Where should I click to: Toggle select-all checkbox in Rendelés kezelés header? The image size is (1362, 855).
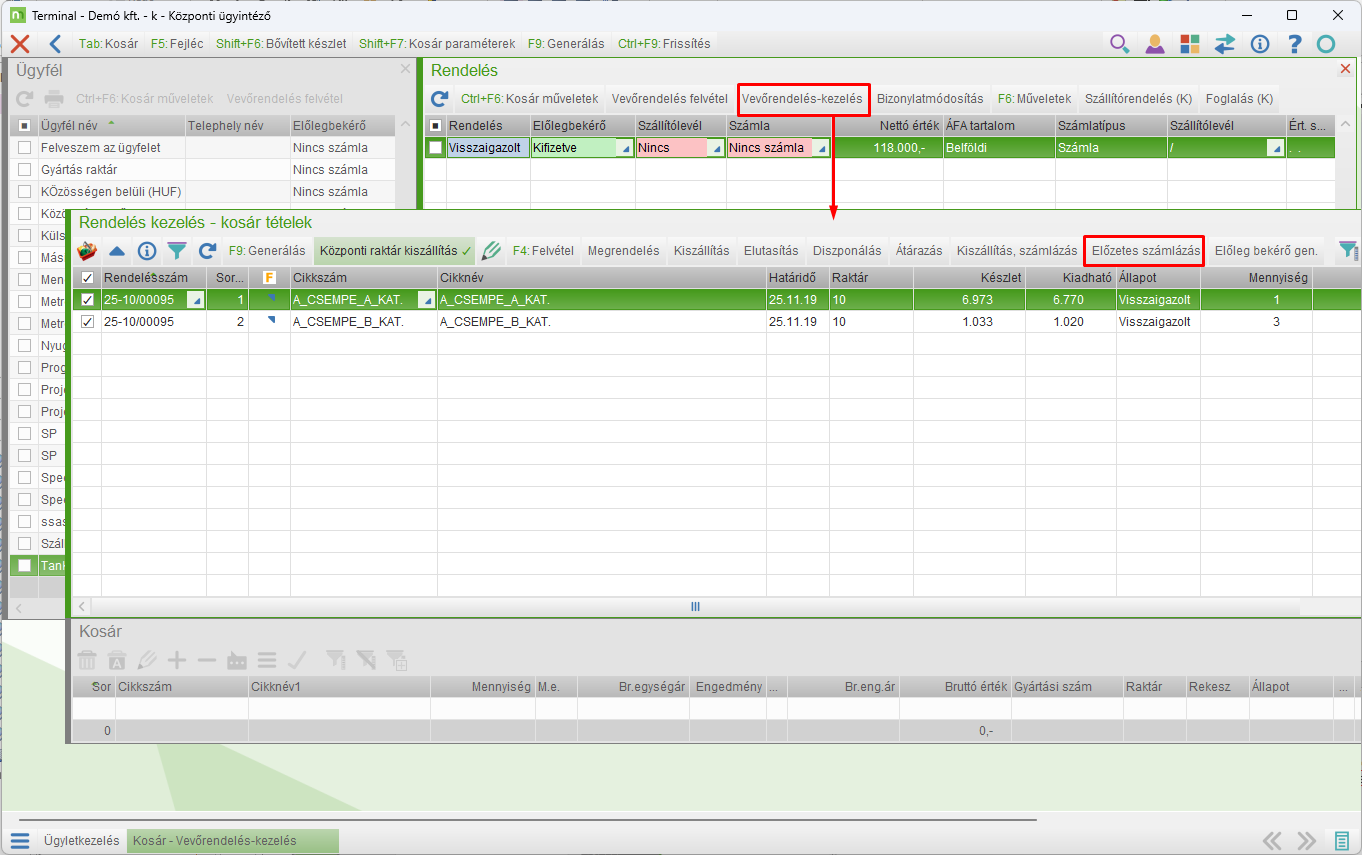87,278
